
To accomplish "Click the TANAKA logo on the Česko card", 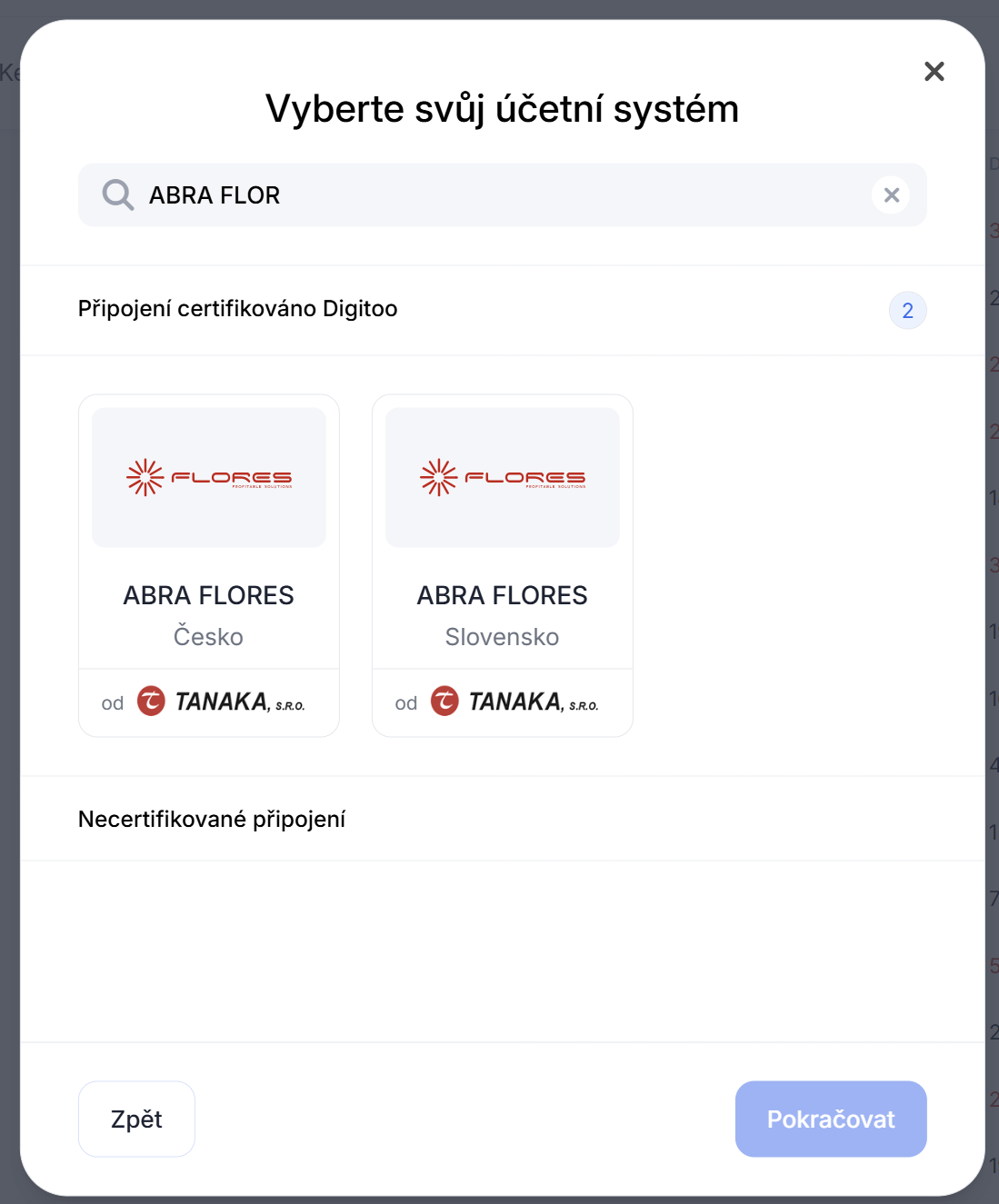I will [222, 702].
